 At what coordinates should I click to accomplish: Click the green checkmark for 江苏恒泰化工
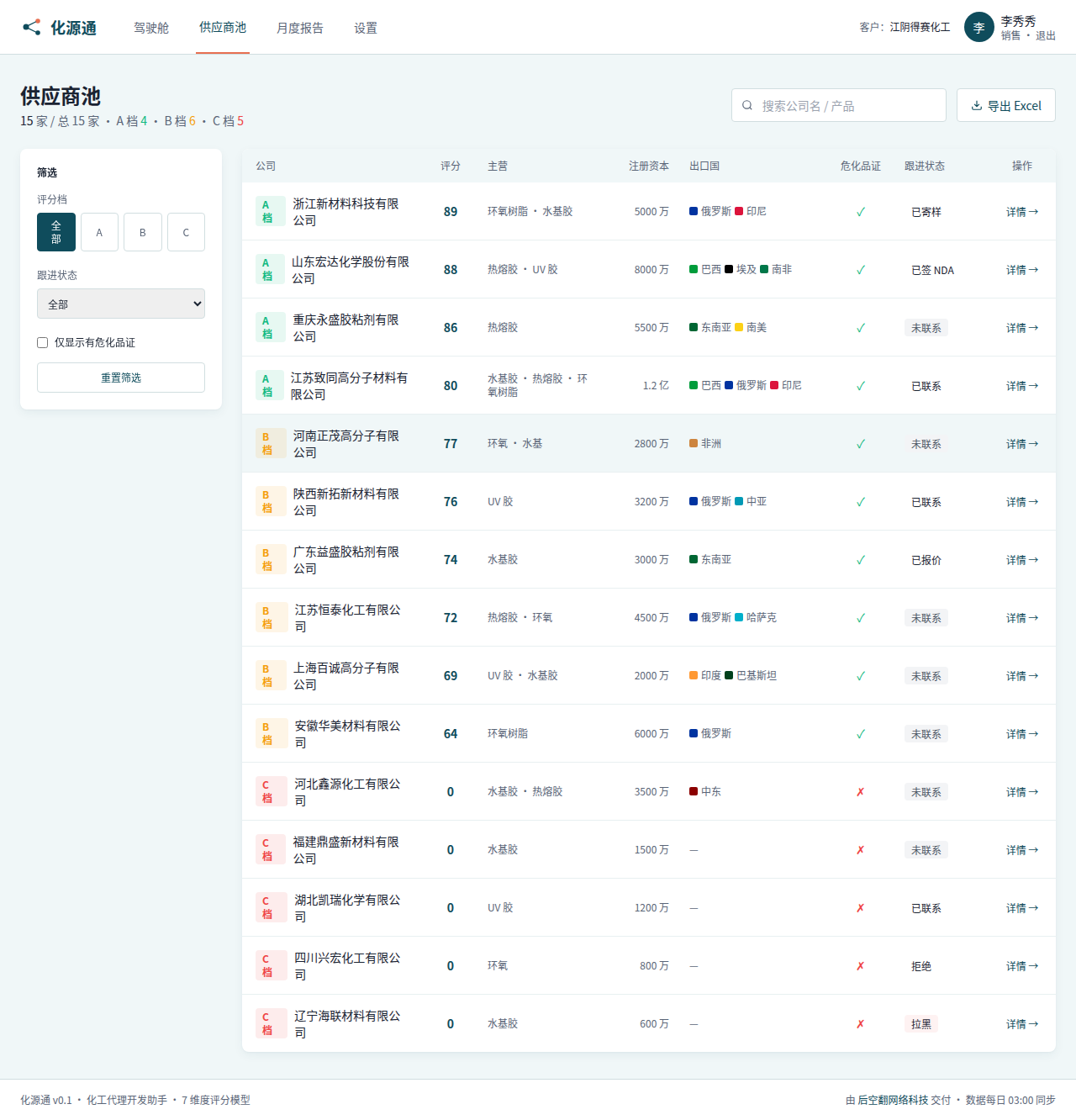click(x=861, y=618)
